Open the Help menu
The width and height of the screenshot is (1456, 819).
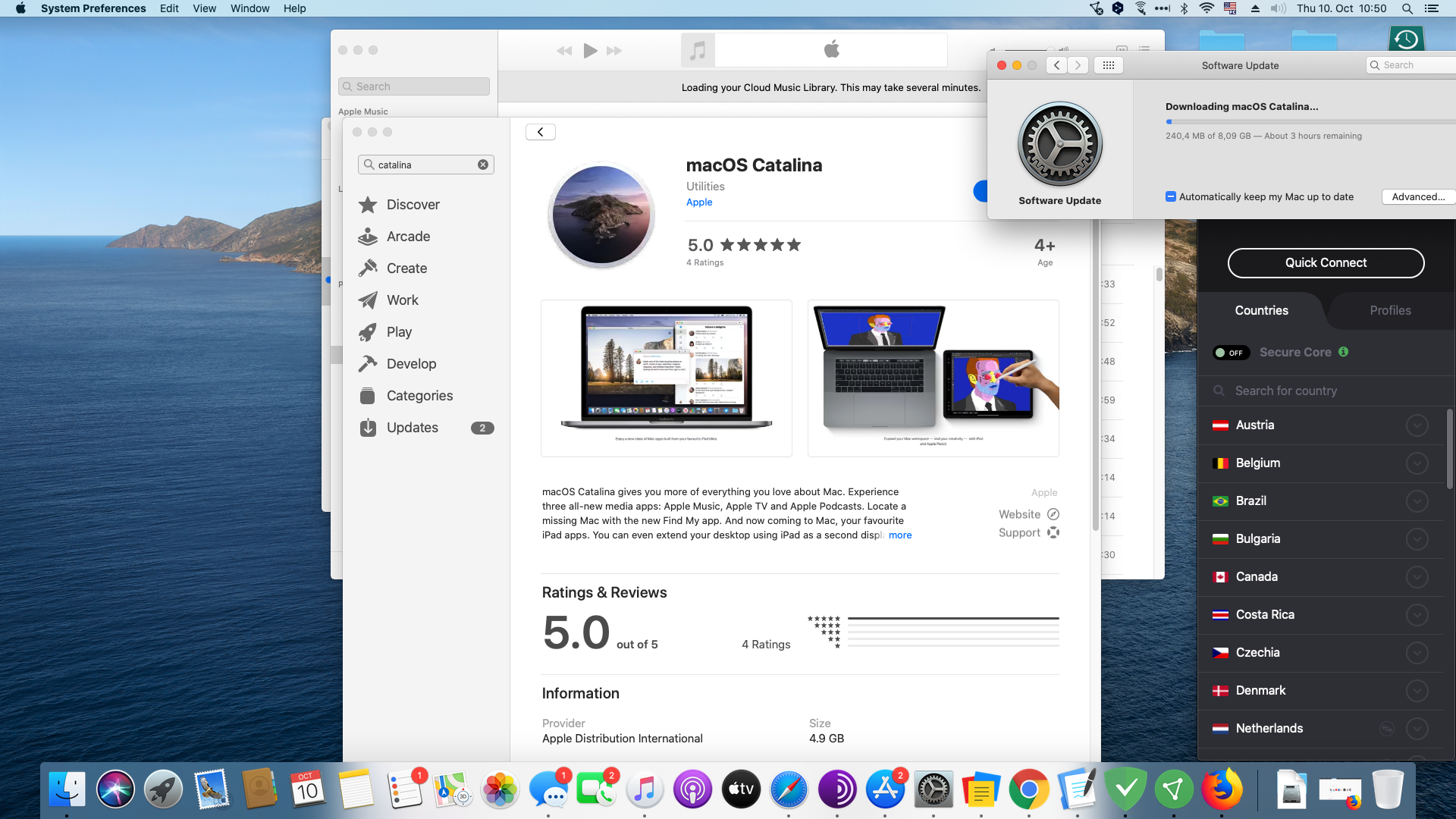(x=294, y=8)
